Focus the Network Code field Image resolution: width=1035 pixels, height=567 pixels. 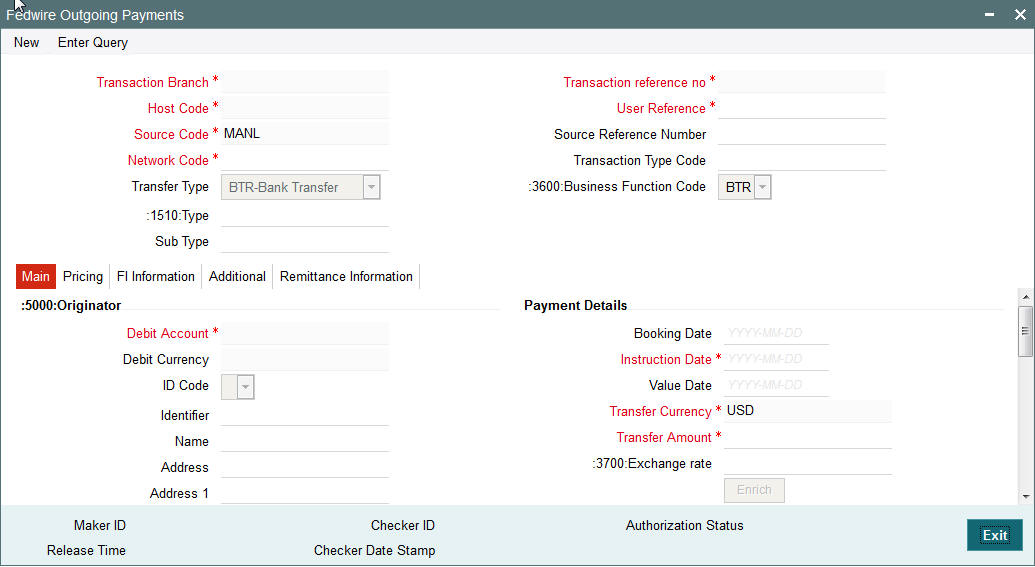click(x=304, y=160)
